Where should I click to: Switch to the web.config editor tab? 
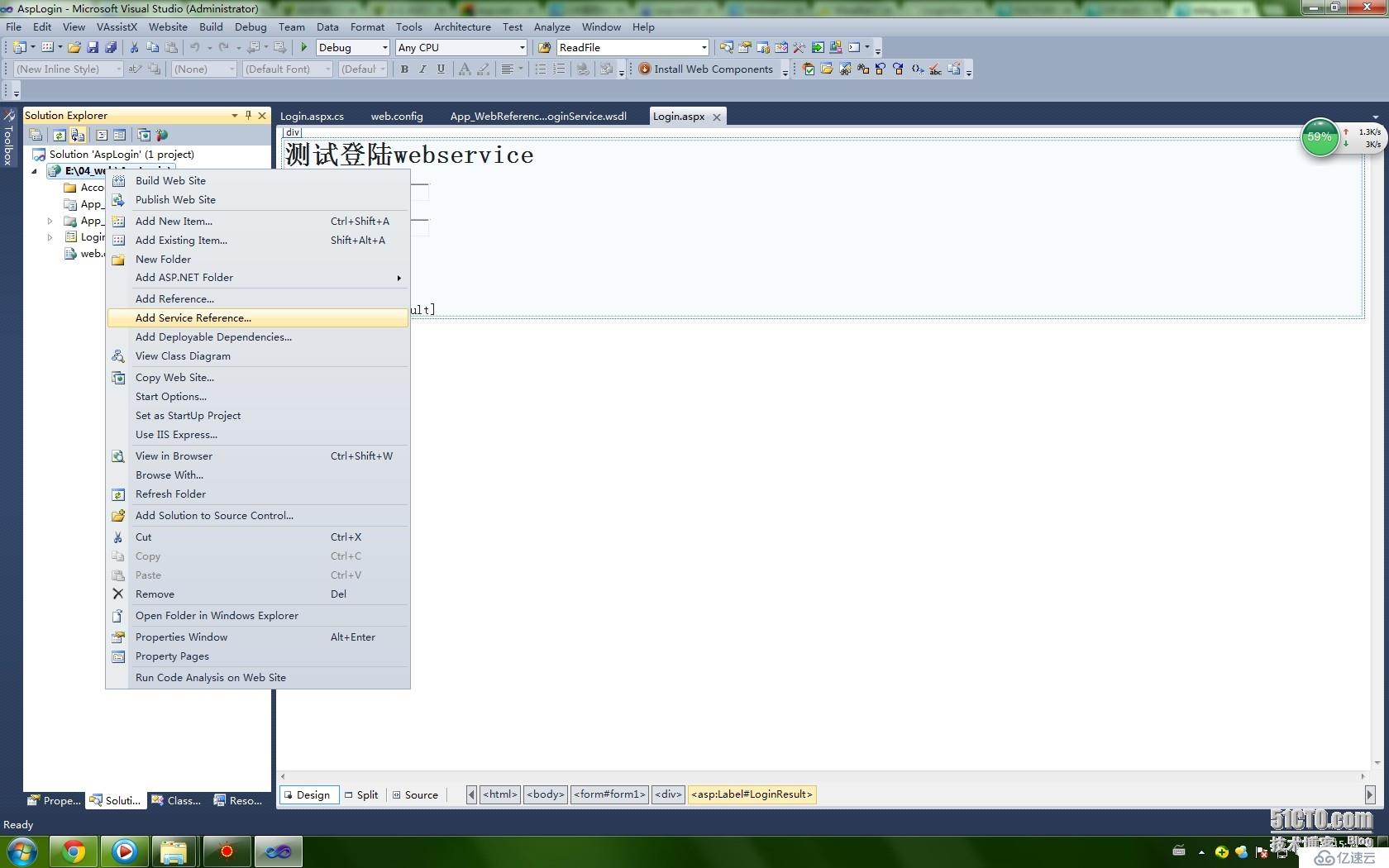[x=397, y=116]
